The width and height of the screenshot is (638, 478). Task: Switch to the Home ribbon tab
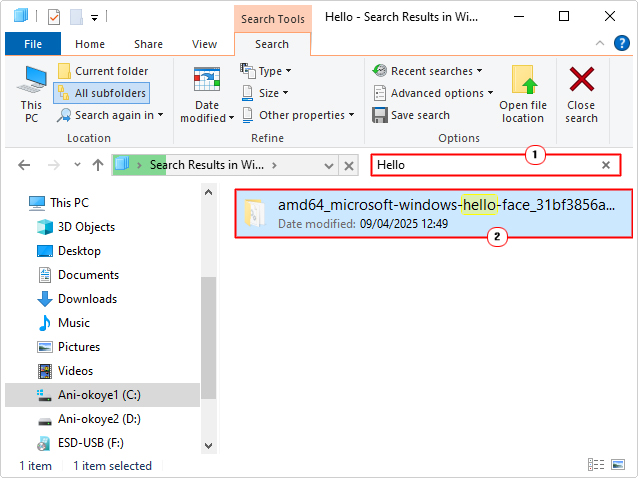pyautogui.click(x=90, y=44)
